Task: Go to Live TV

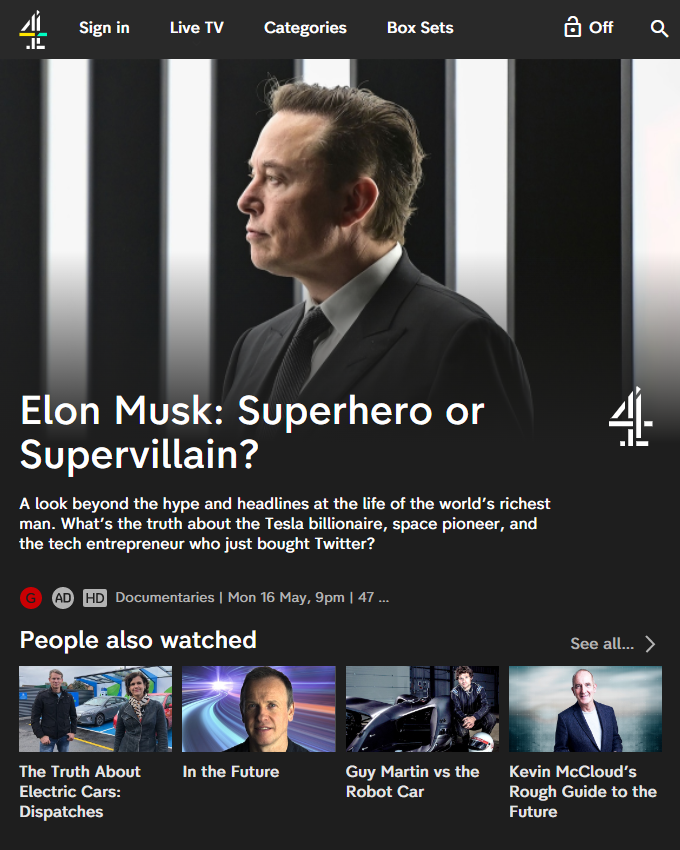Action: (197, 28)
